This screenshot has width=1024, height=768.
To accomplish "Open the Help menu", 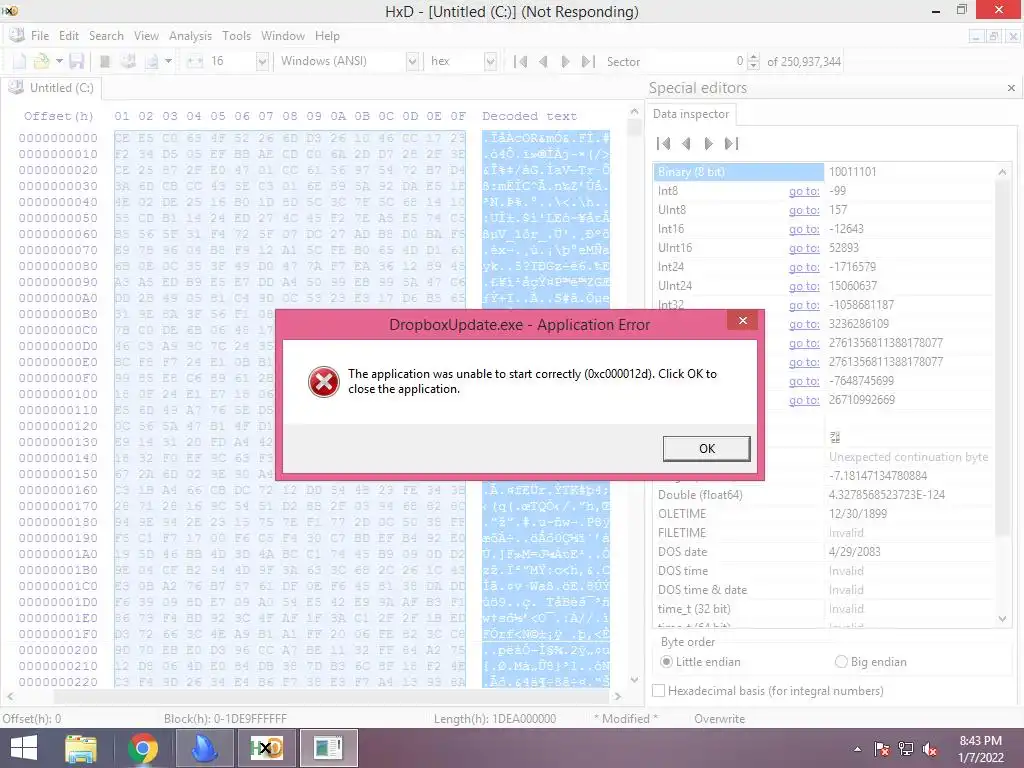I will 327,36.
